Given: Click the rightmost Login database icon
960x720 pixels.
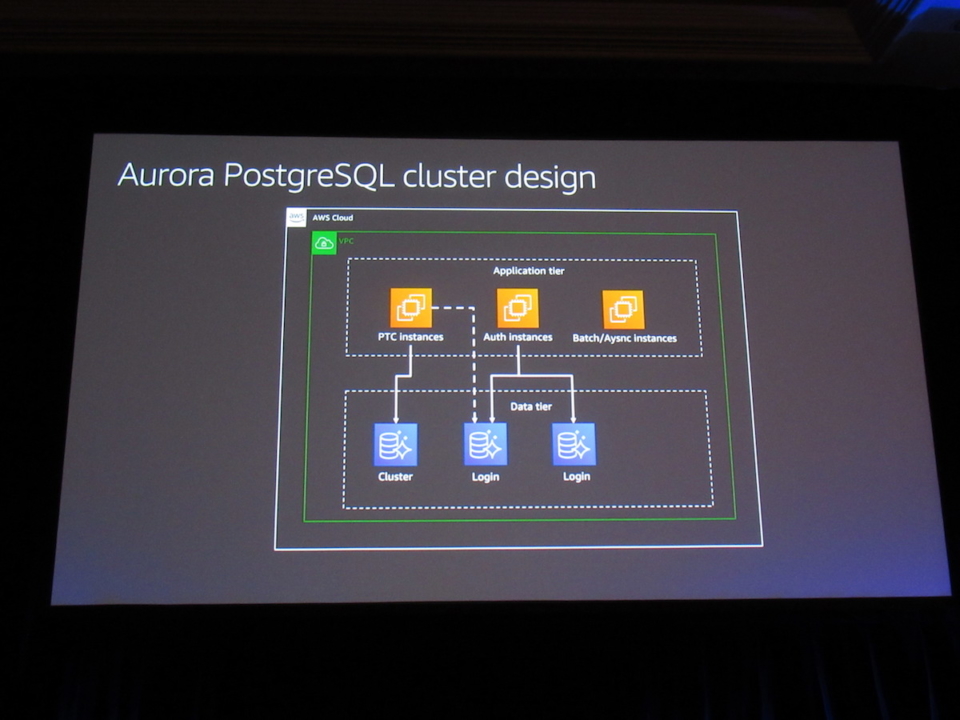Looking at the screenshot, I should 574,444.
